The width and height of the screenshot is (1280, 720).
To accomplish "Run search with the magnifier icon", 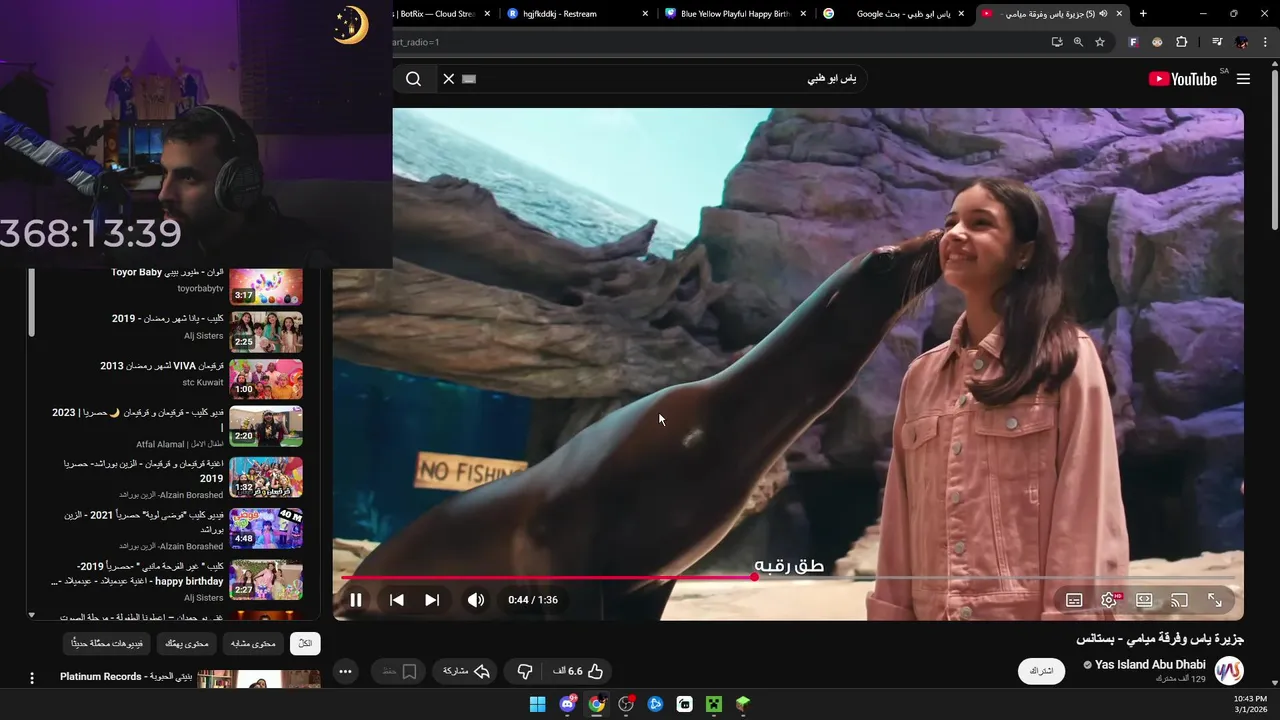I will (414, 79).
